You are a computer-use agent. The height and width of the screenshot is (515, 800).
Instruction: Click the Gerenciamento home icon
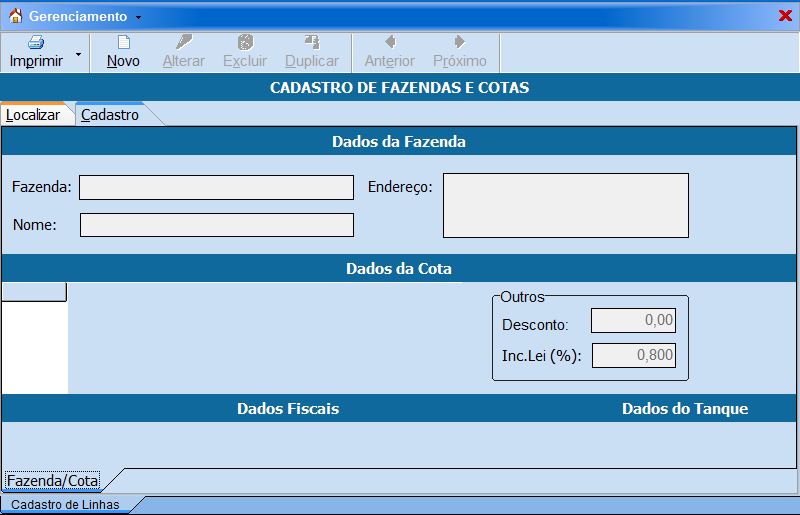point(15,16)
